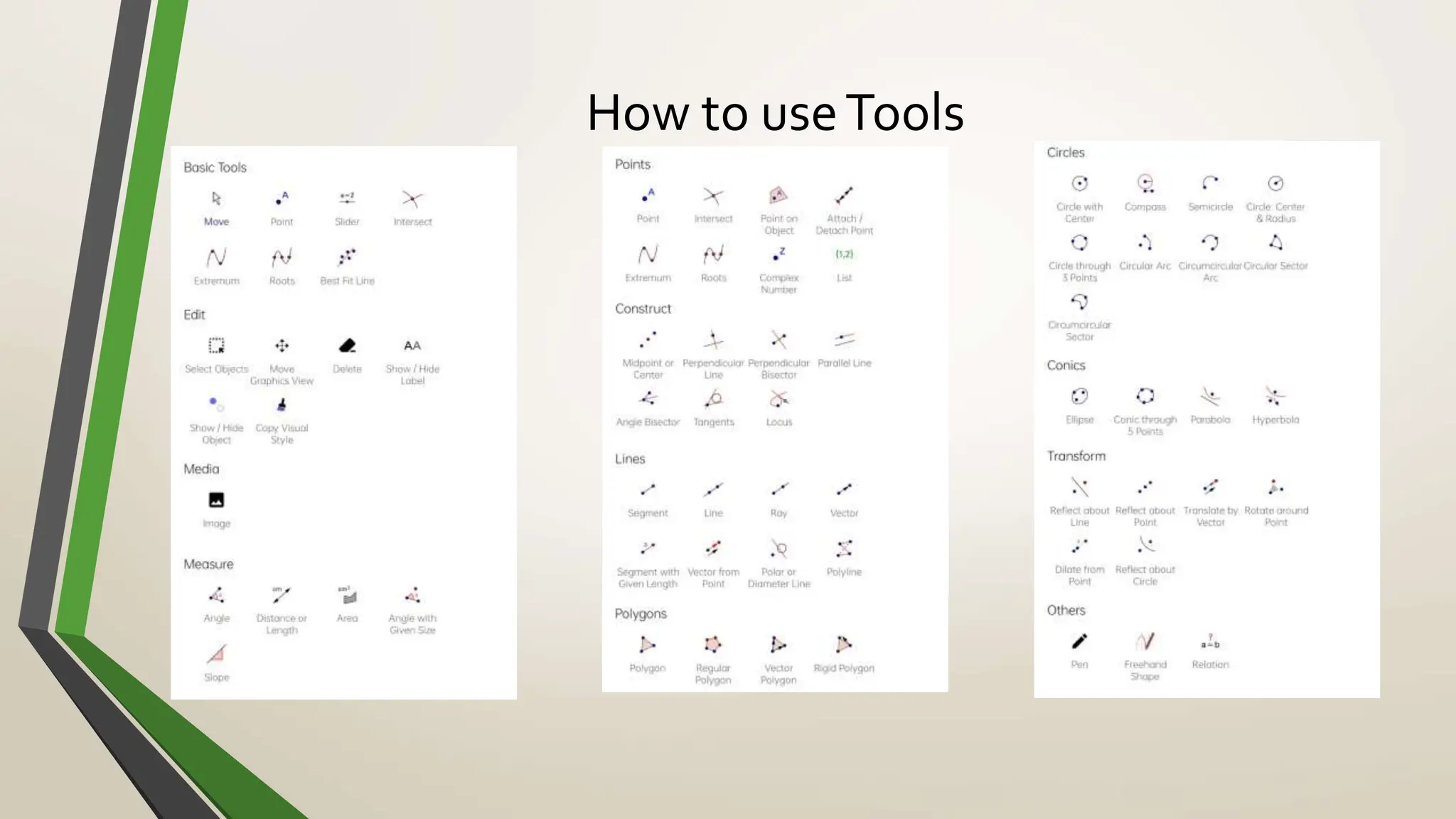Select the Angle with Given Size tool
The image size is (1456, 819).
pos(412,596)
